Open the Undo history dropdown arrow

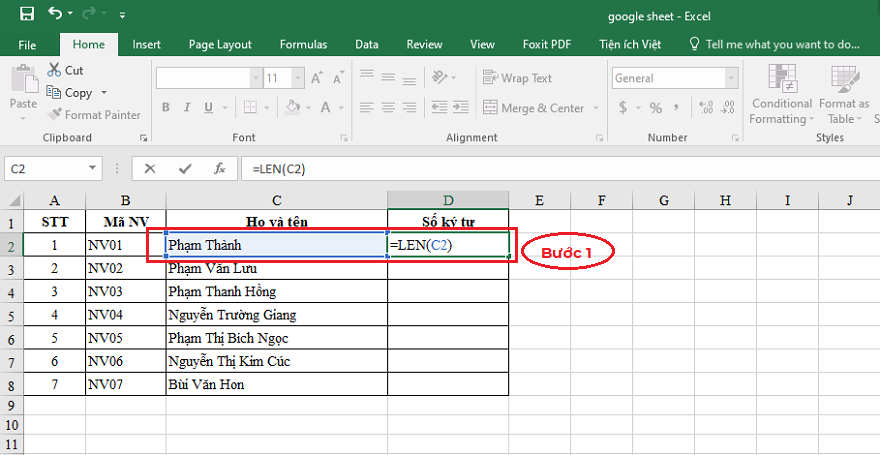[70, 14]
